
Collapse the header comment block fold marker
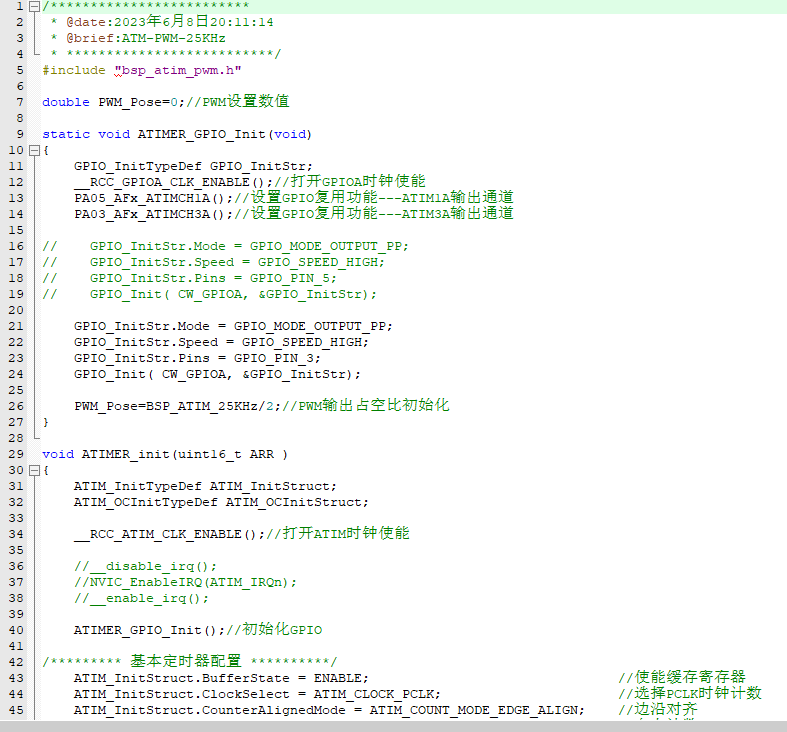(34, 7)
